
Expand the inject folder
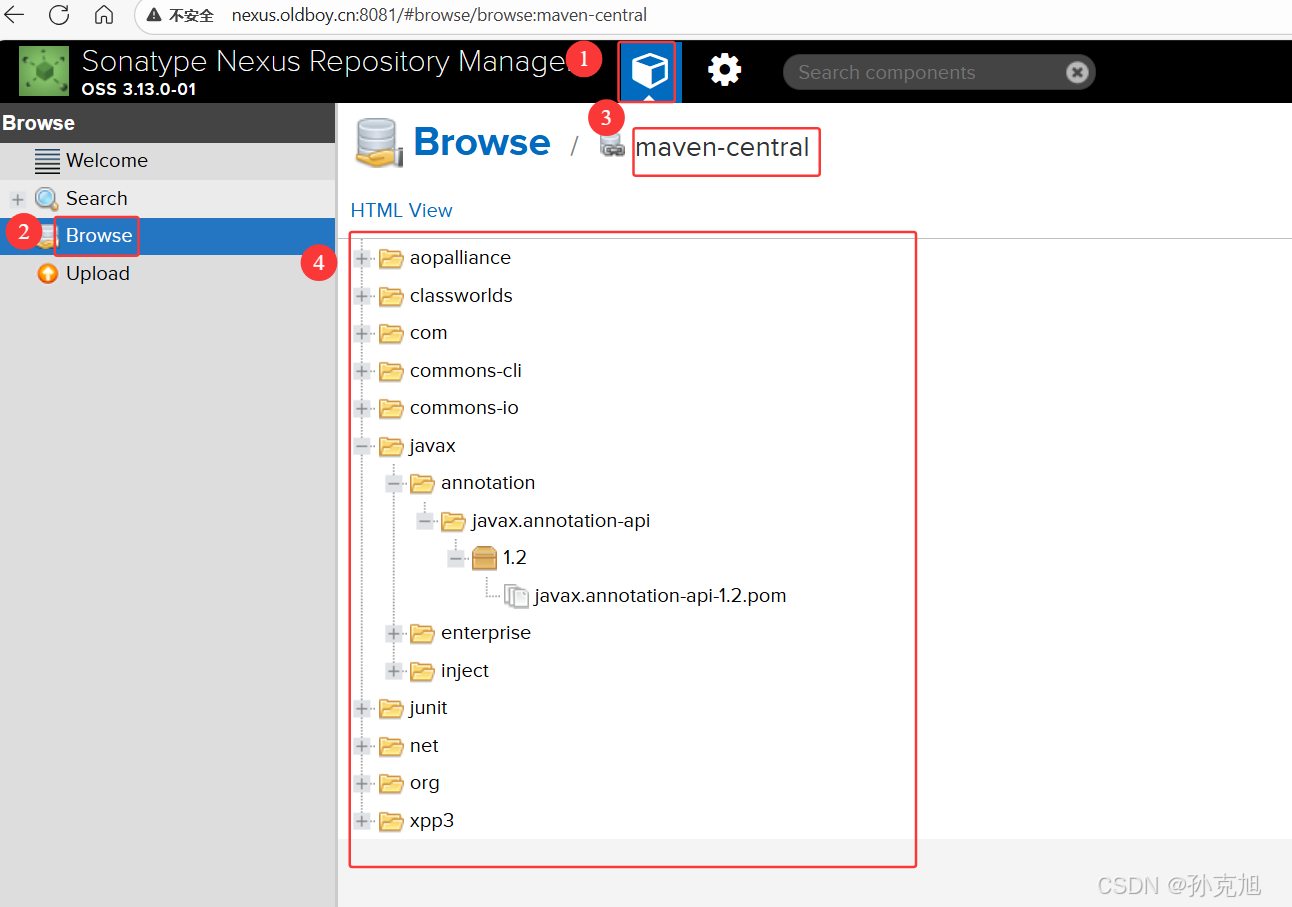click(394, 671)
